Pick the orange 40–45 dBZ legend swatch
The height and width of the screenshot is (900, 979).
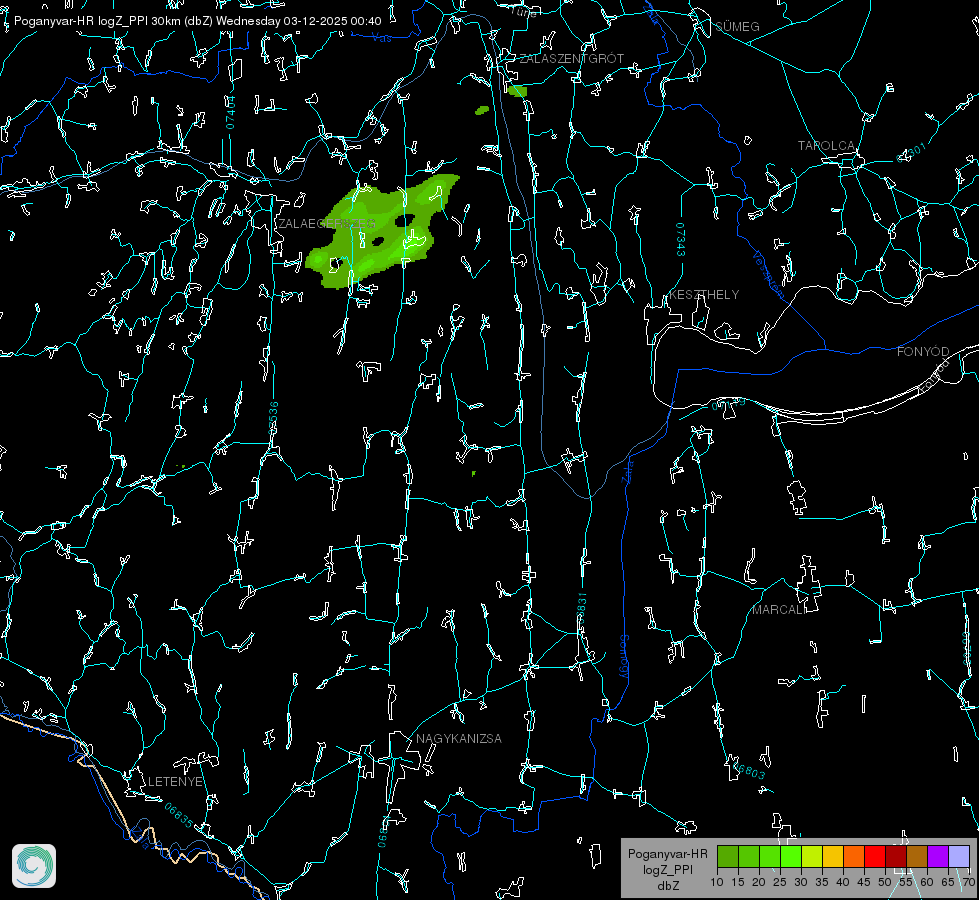pyautogui.click(x=854, y=856)
